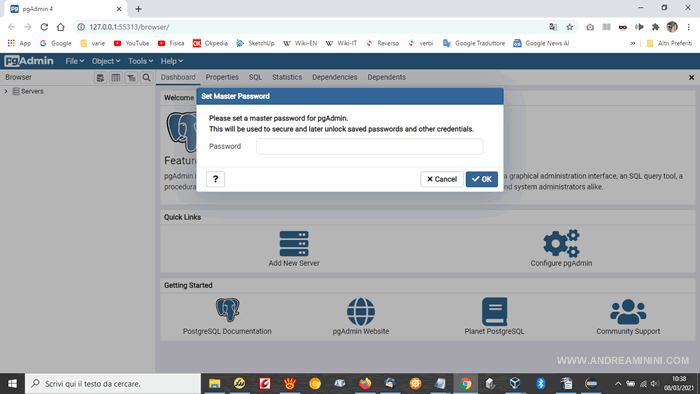Open the pgAdmin Website globe icon
Image resolution: width=700 pixels, height=394 pixels.
click(361, 311)
